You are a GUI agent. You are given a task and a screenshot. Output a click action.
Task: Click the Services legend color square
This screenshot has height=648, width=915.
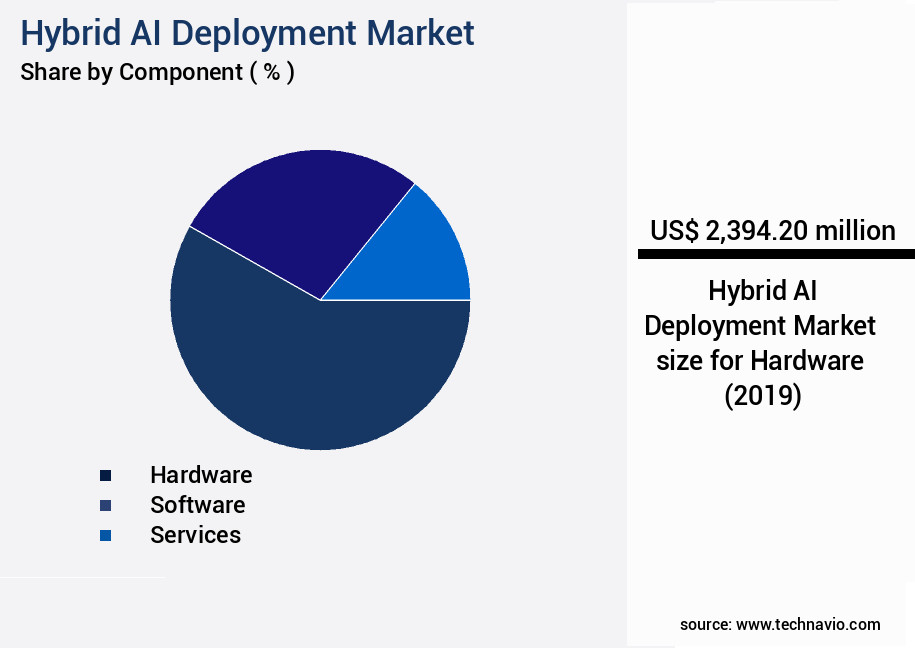105,535
